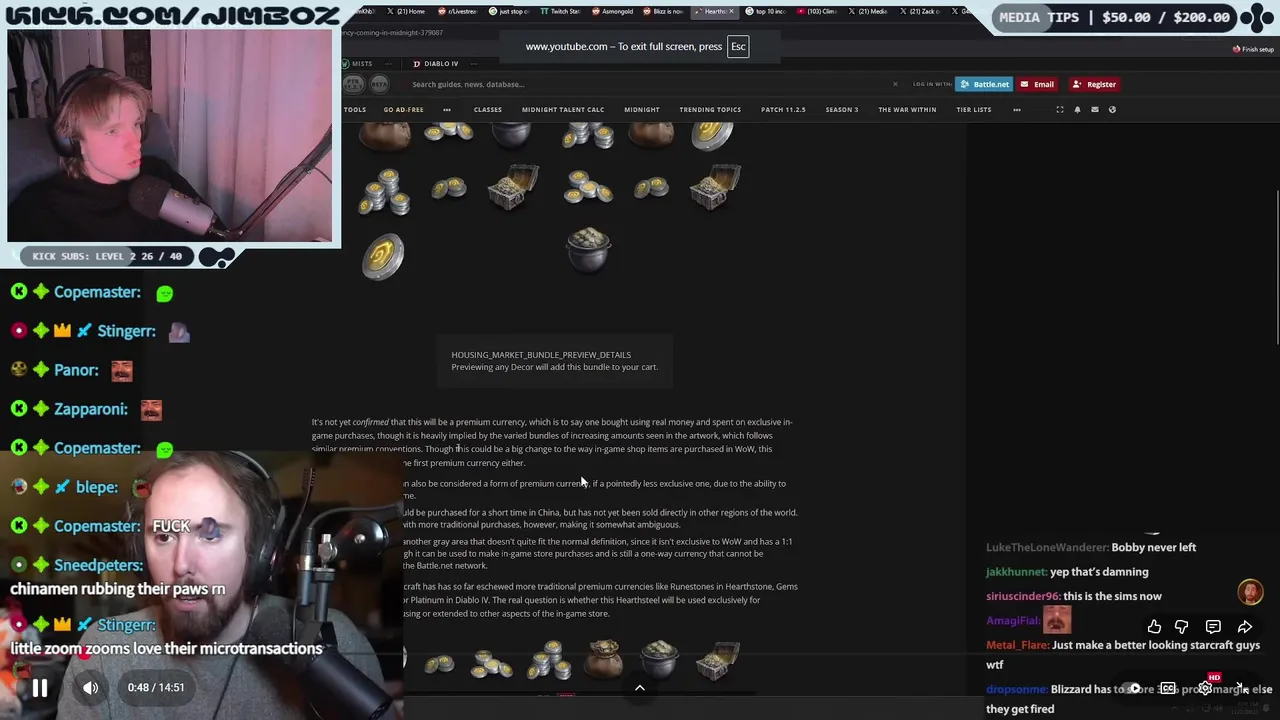Viewport: 1280px width, 720px height.
Task: Expand the ellipsis after Tier Lists
Action: 1017,110
